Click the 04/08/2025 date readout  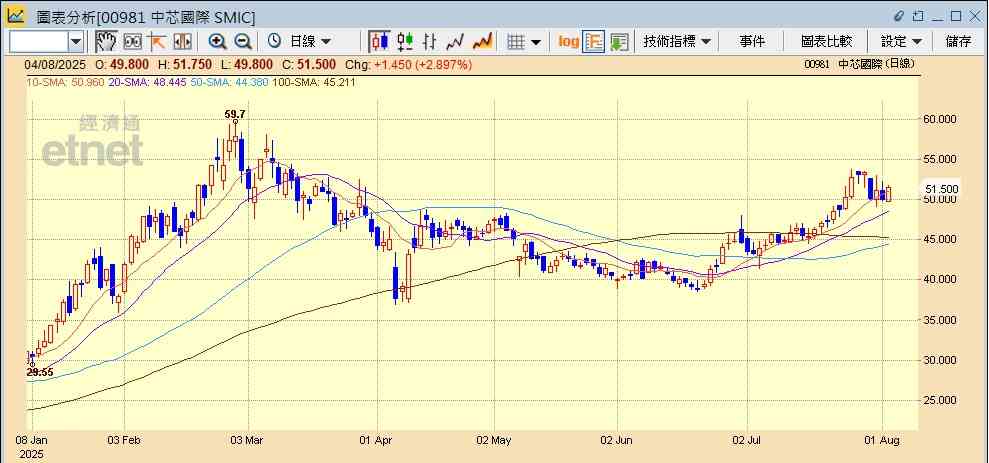click(x=53, y=65)
